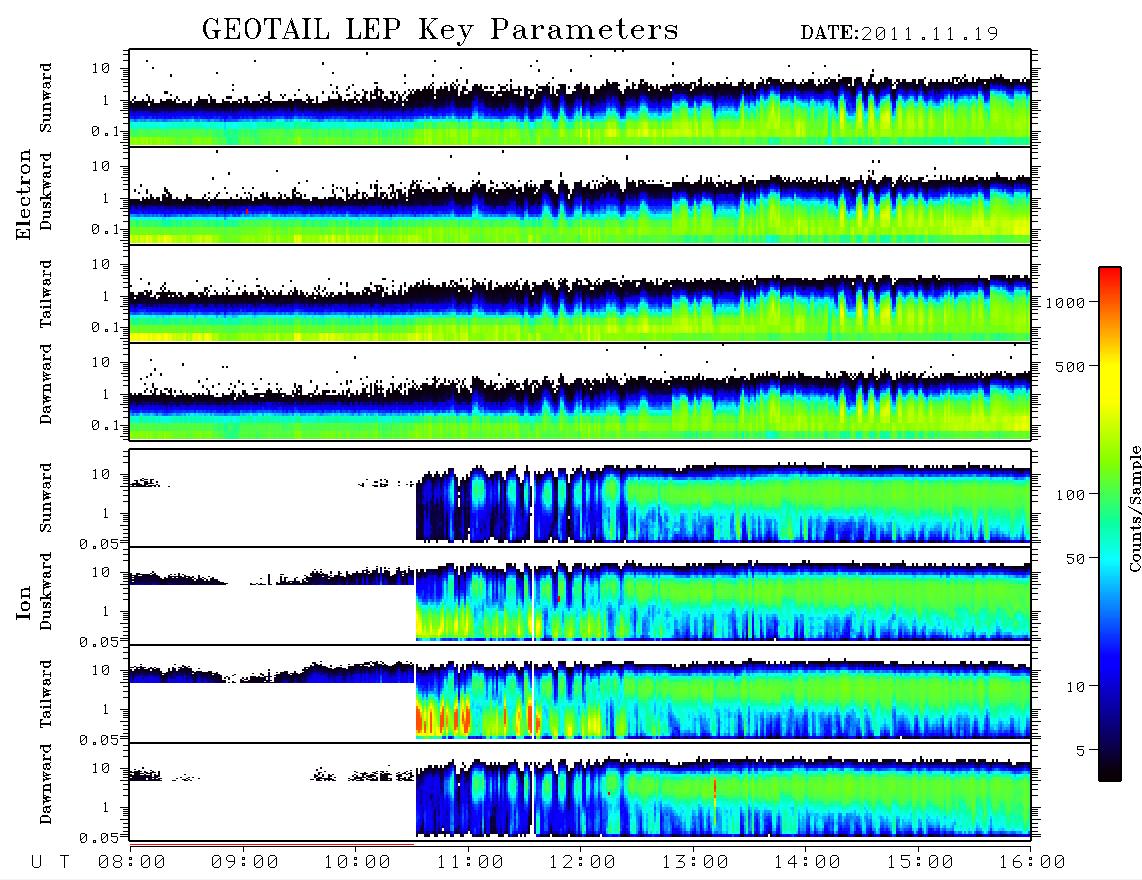The image size is (1142, 880).
Task: Click the 10:00 time tick label
Action: click(357, 863)
